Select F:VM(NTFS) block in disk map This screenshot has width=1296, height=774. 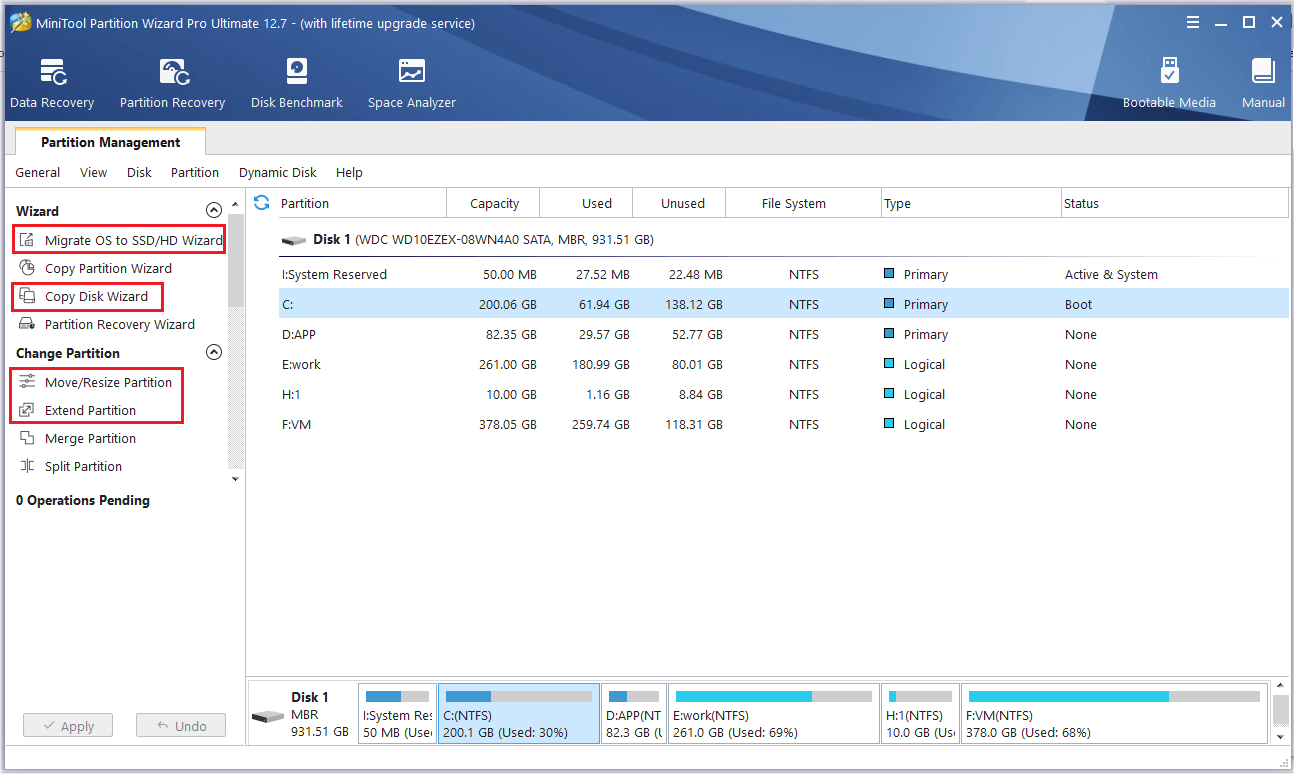coord(1114,714)
